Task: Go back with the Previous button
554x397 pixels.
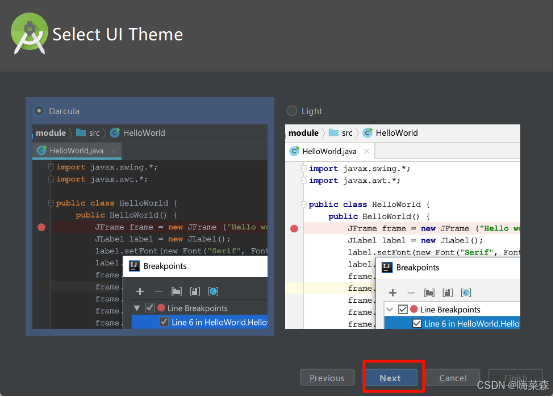Action: tap(327, 378)
